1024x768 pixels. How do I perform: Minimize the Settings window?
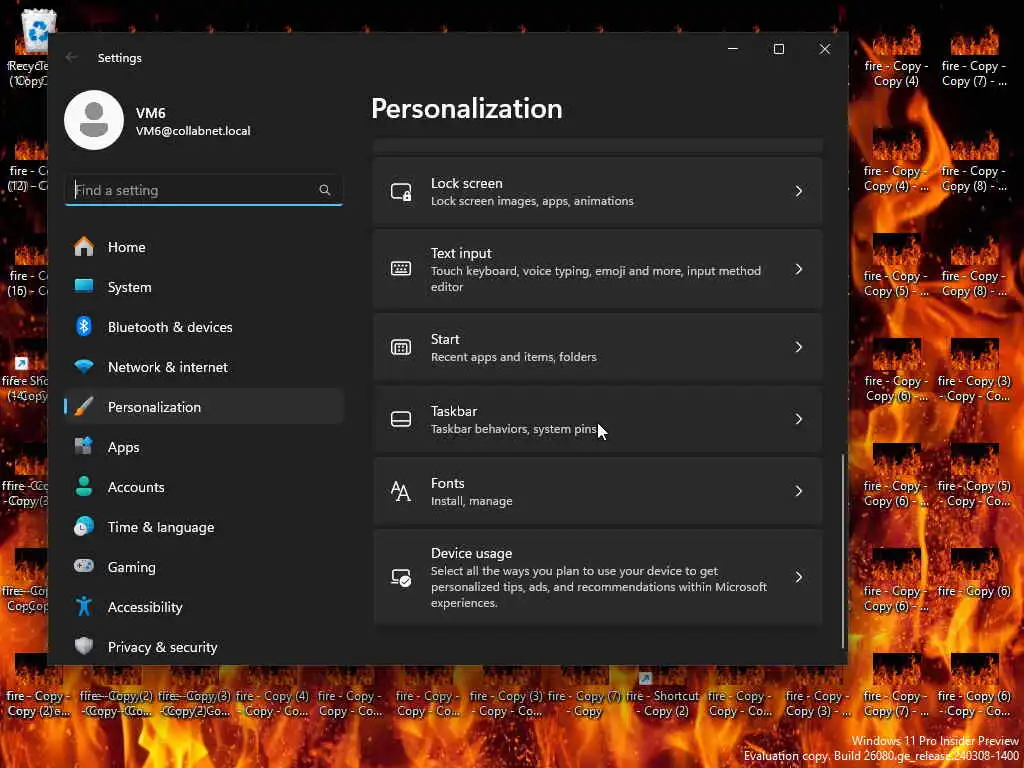tap(733, 49)
